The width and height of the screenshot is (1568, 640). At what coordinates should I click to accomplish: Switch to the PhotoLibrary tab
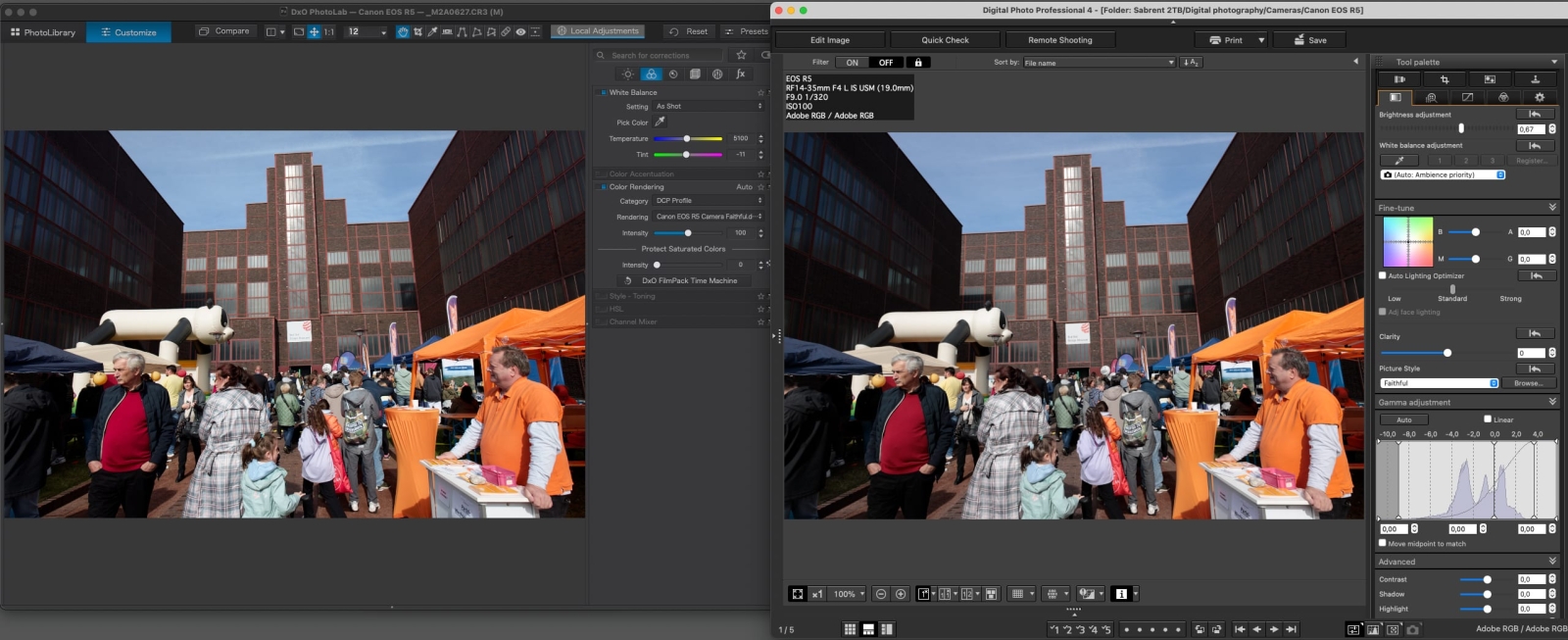click(43, 32)
